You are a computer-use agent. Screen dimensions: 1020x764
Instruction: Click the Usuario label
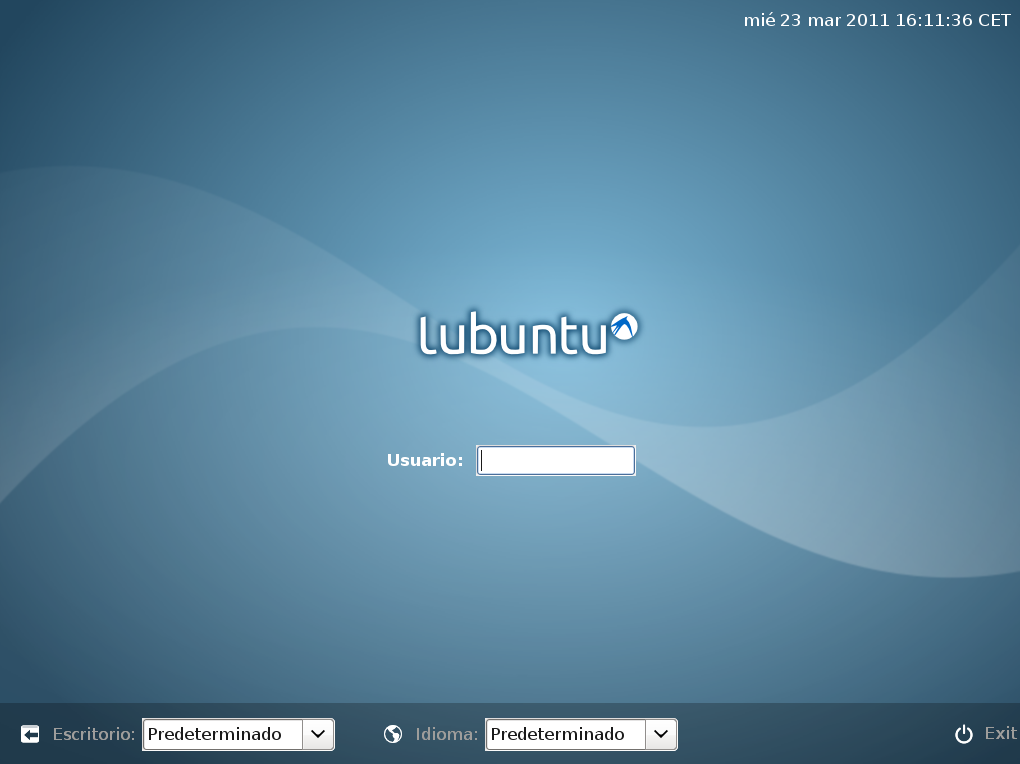tap(425, 460)
